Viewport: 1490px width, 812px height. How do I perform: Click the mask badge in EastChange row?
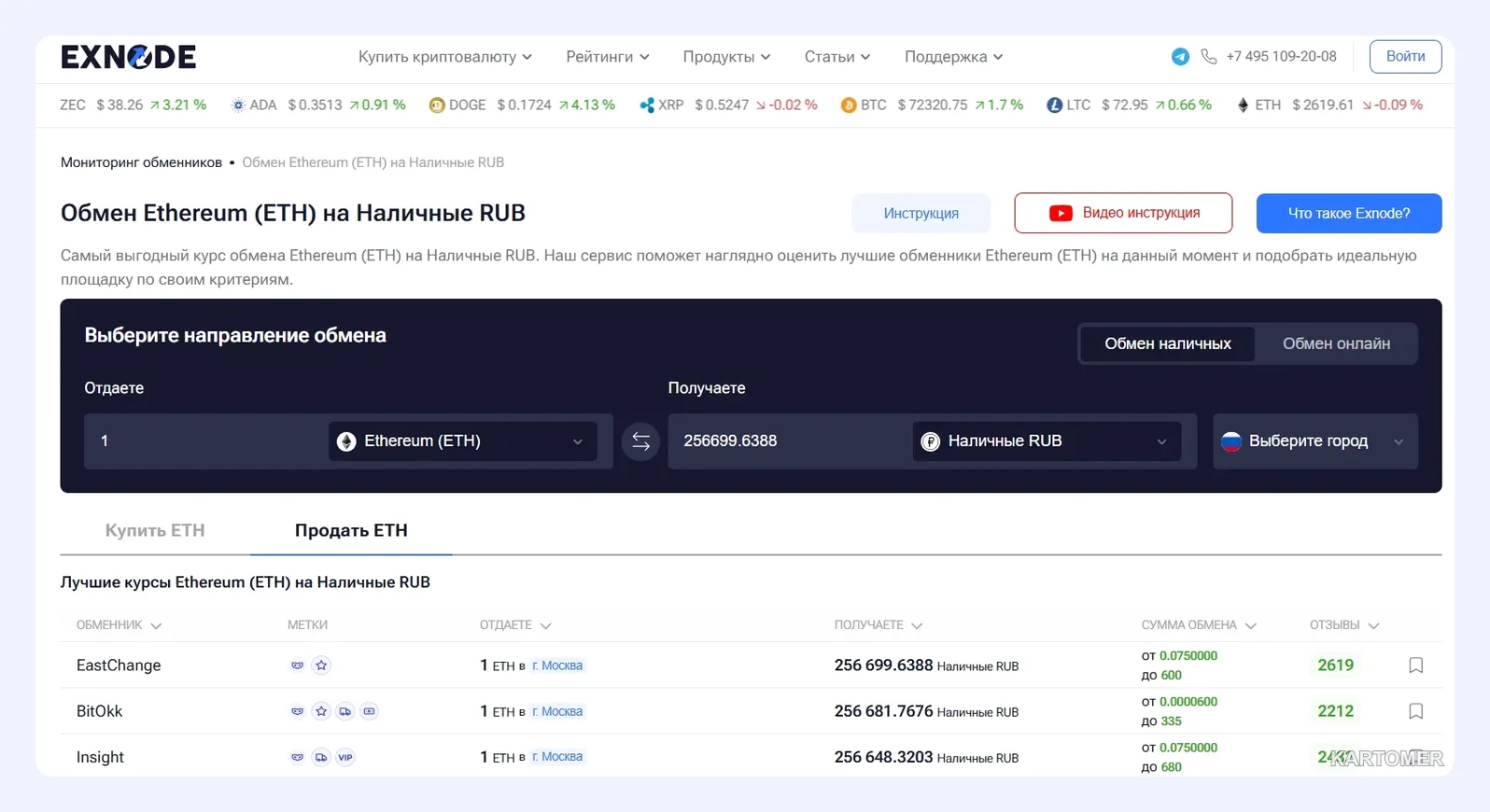click(297, 665)
